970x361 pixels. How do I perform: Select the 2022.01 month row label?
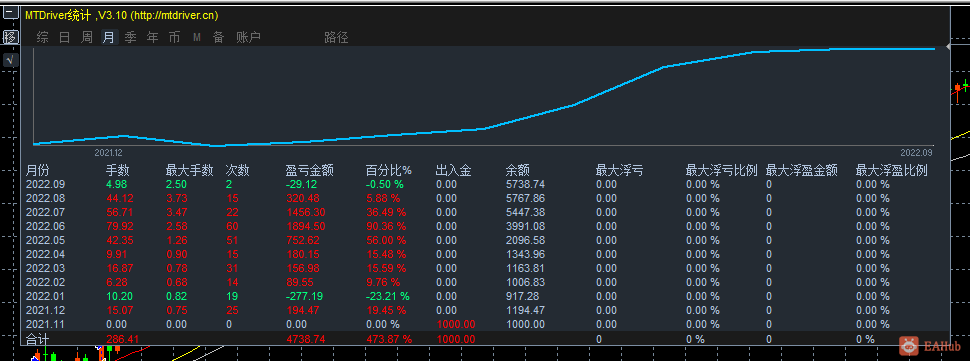[45, 297]
